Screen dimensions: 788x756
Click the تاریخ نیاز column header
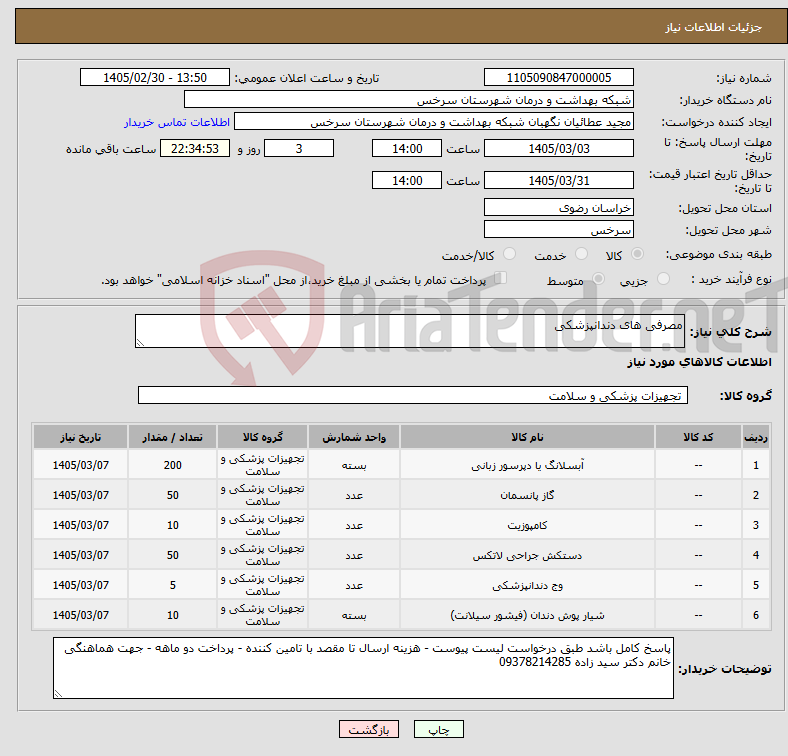pyautogui.click(x=80, y=437)
